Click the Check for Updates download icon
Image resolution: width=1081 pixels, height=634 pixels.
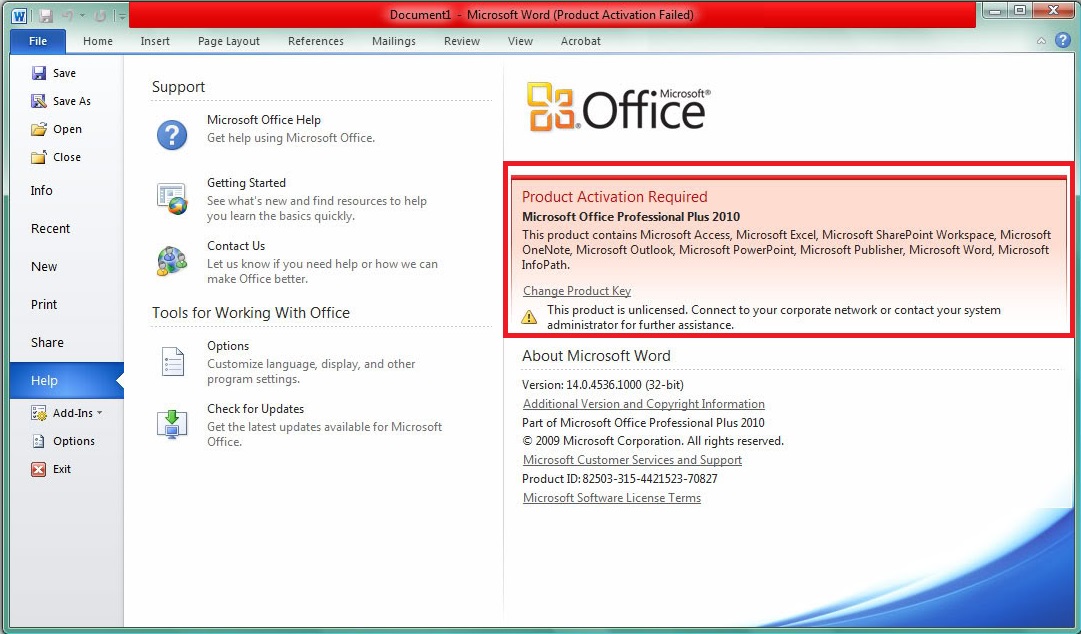(172, 424)
